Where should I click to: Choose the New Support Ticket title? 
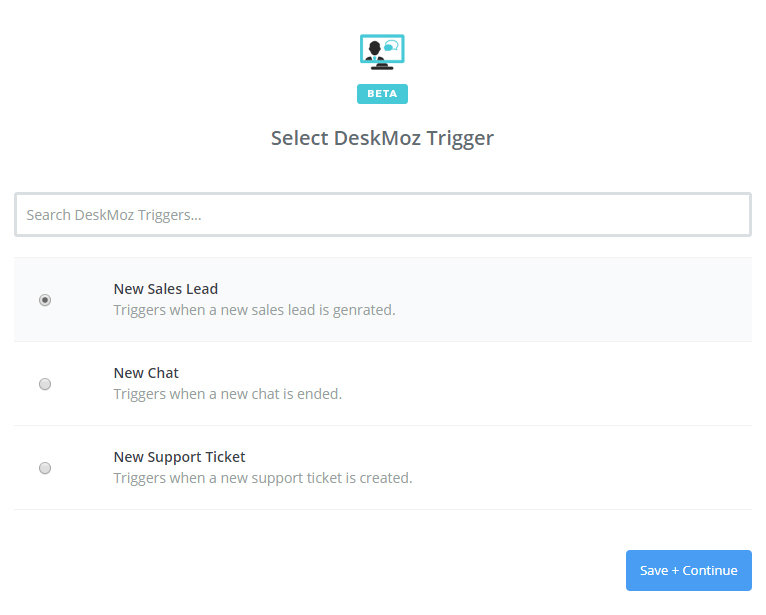point(179,457)
